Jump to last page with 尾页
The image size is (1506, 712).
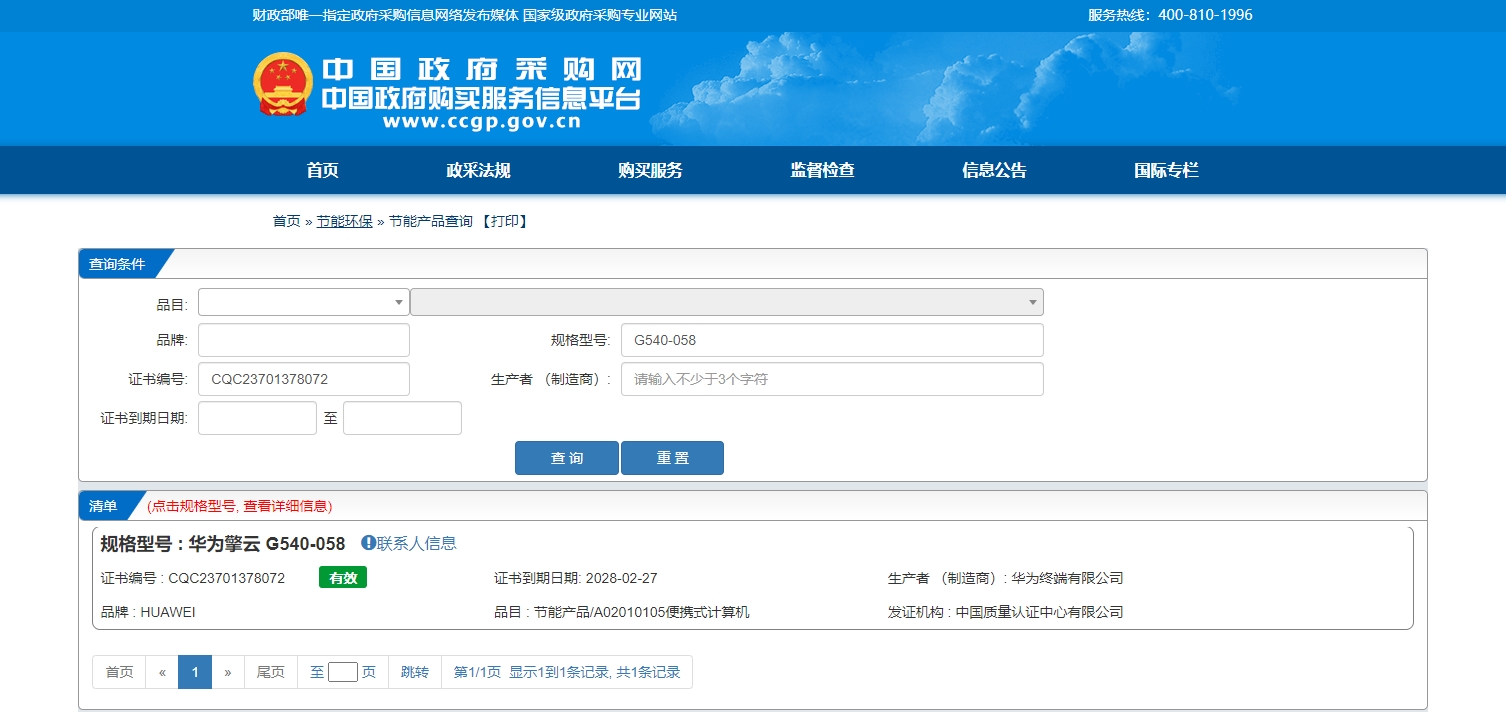click(271, 672)
